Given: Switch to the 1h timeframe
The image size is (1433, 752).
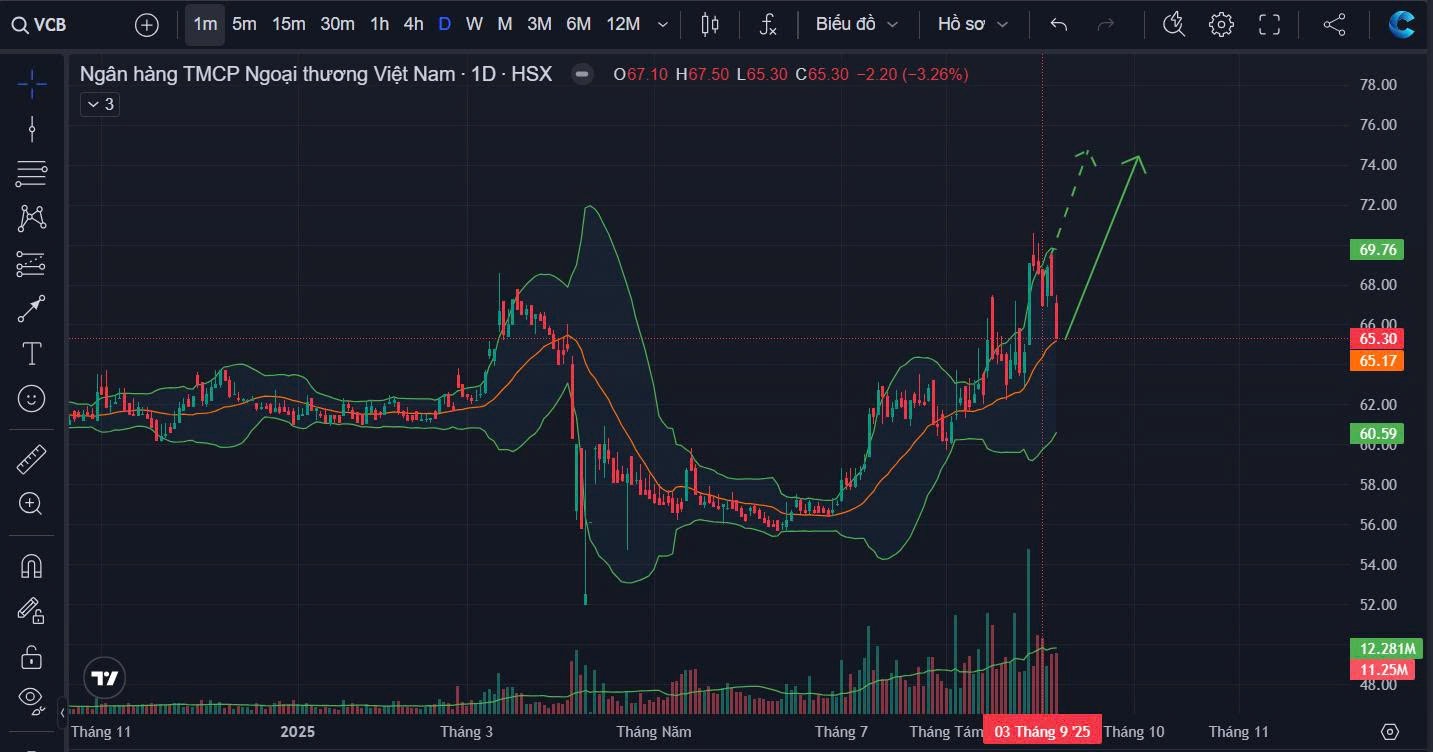Looking at the screenshot, I should 379,24.
